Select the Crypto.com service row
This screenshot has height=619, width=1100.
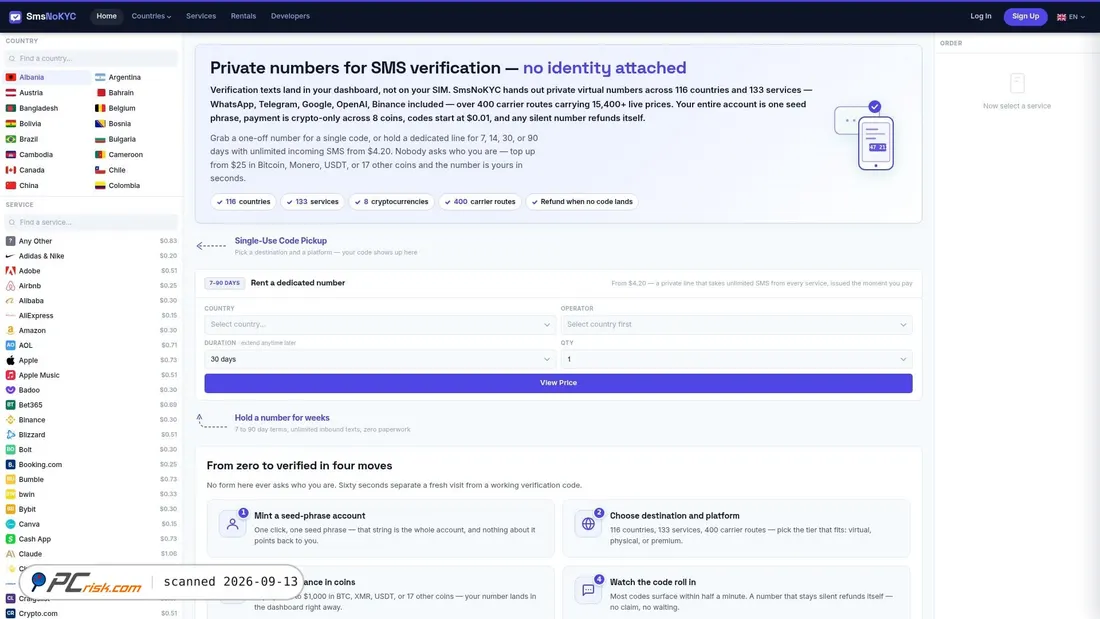click(x=91, y=613)
